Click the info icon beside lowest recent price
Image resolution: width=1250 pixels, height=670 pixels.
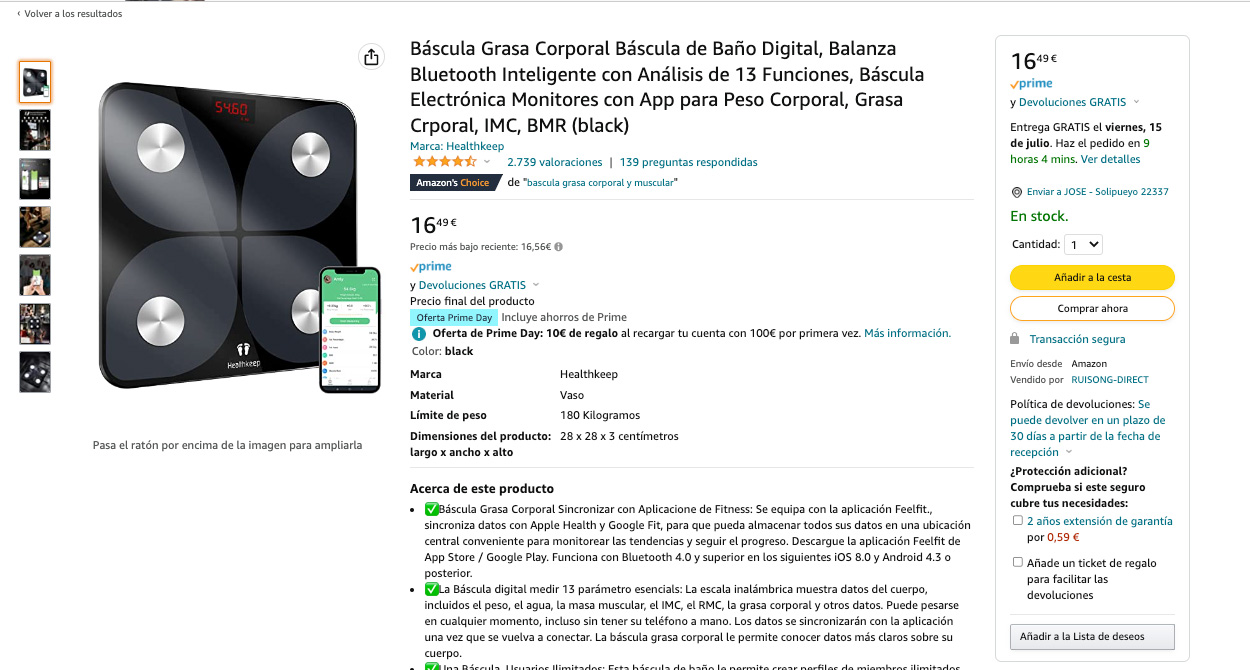(x=558, y=246)
